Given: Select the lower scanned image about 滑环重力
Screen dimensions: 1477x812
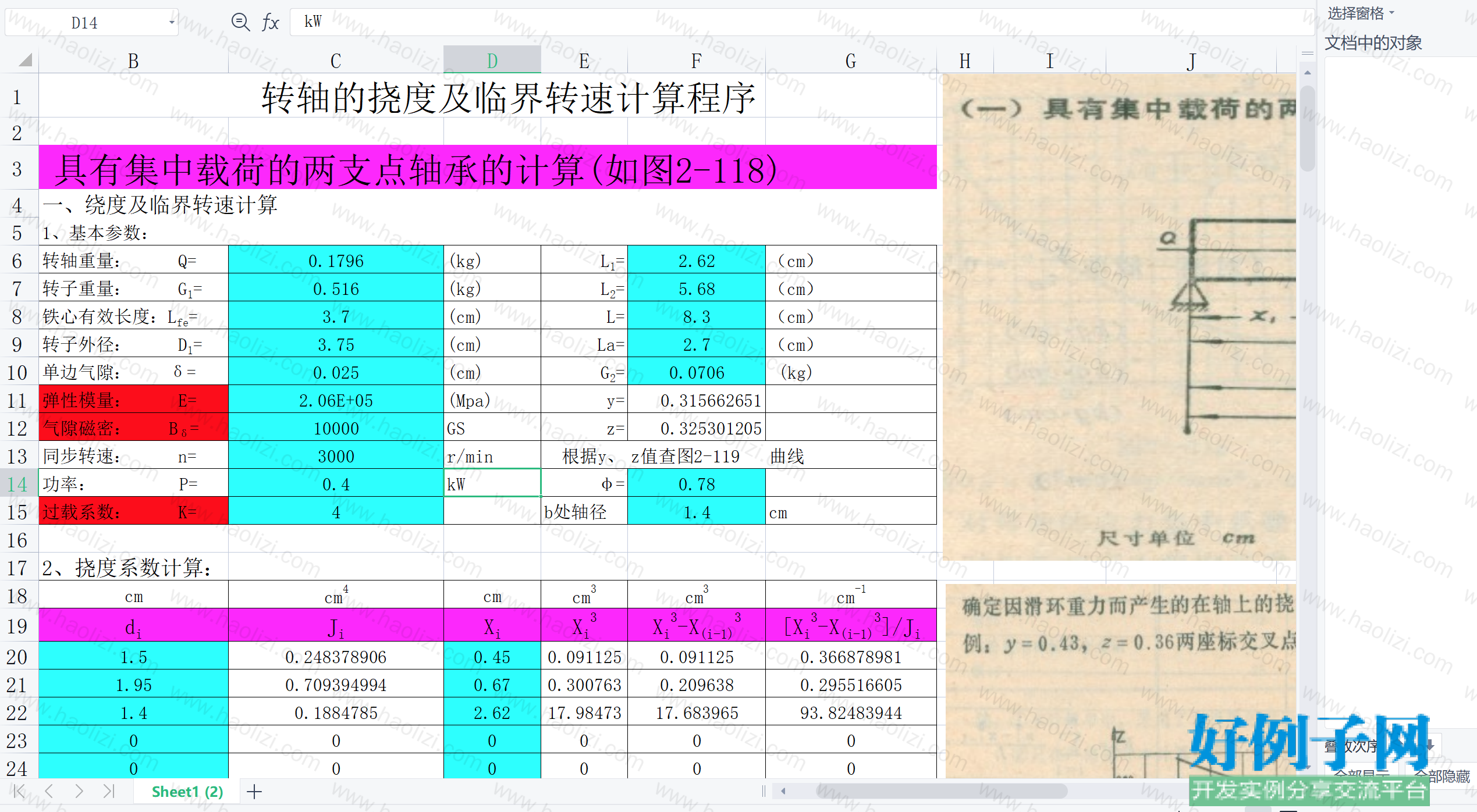Looking at the screenshot, I should click(1121, 682).
